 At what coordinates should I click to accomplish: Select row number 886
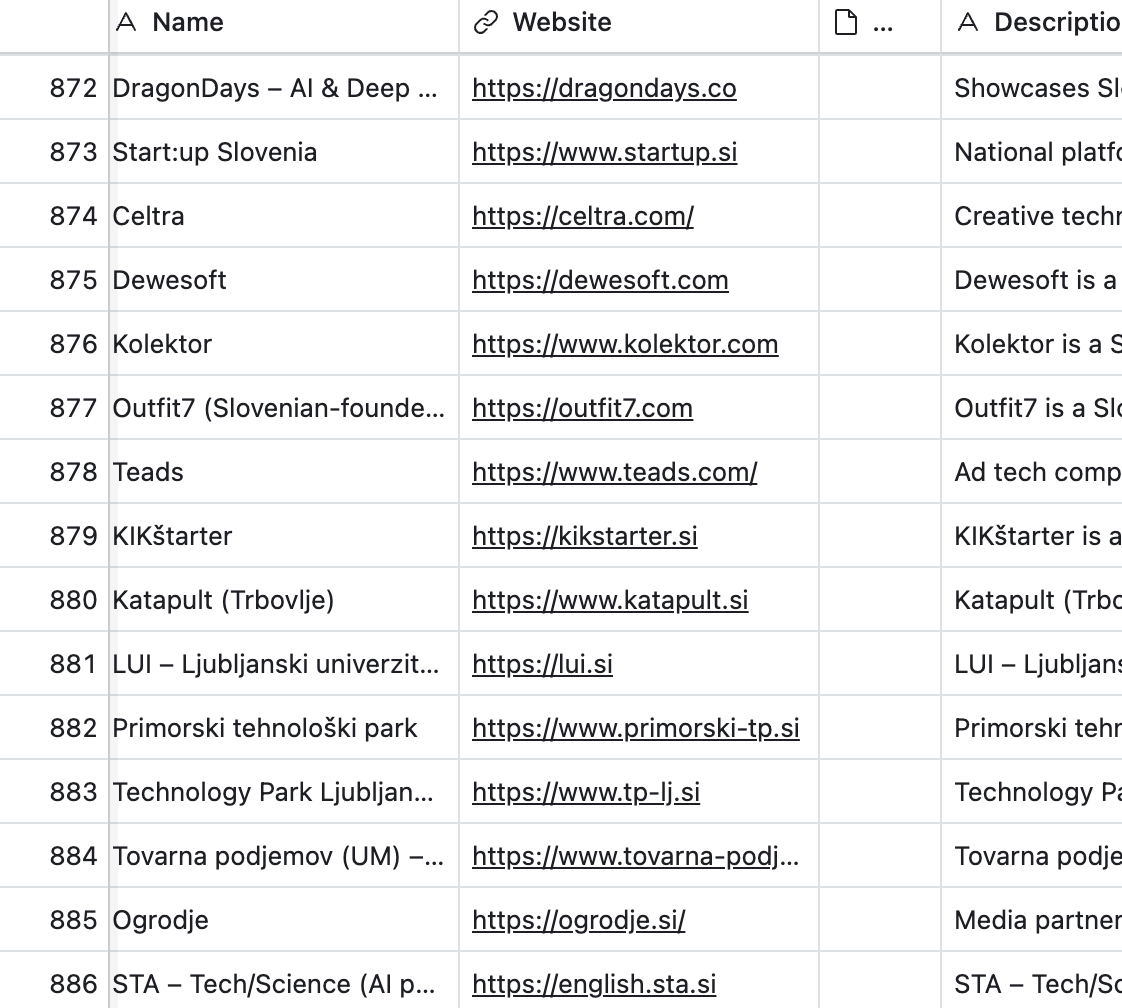pyautogui.click(x=73, y=984)
